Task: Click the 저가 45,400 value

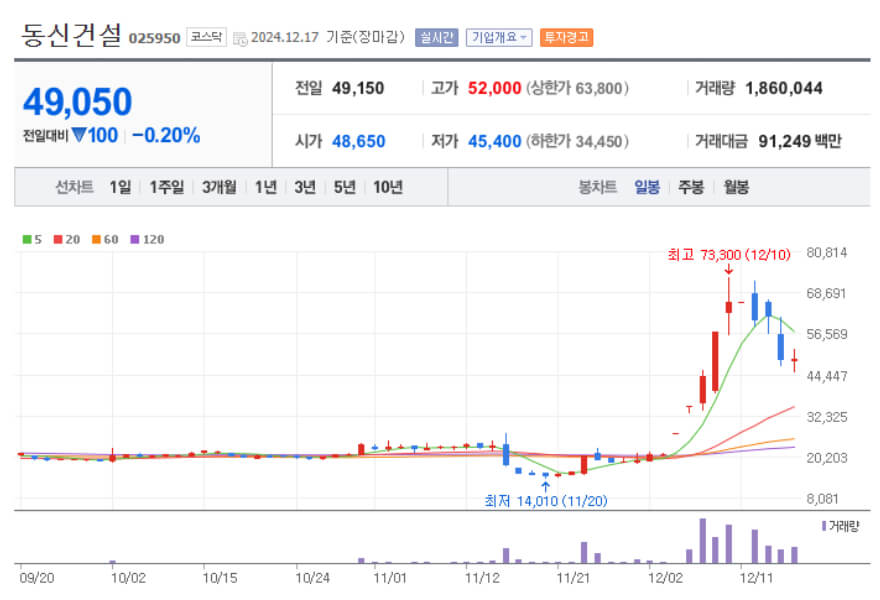Action: coord(494,141)
